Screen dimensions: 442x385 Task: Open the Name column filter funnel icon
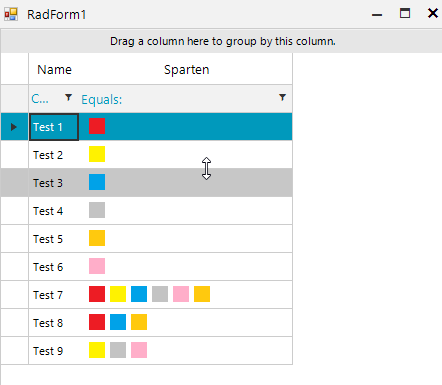coord(68,97)
